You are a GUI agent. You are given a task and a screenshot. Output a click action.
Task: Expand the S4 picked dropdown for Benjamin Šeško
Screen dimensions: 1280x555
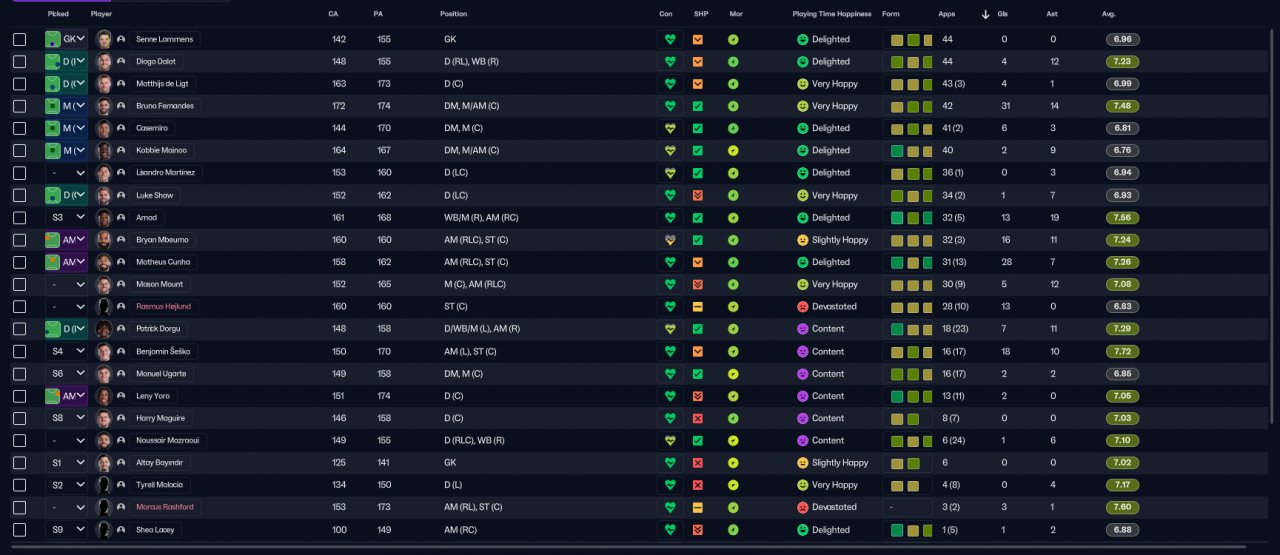pyautogui.click(x=67, y=352)
